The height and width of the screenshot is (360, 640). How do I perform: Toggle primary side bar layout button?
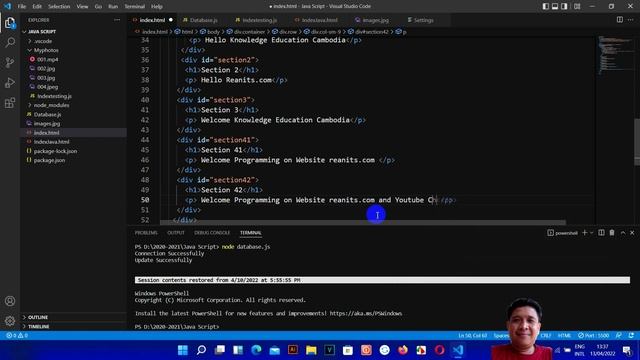(x=546, y=6)
